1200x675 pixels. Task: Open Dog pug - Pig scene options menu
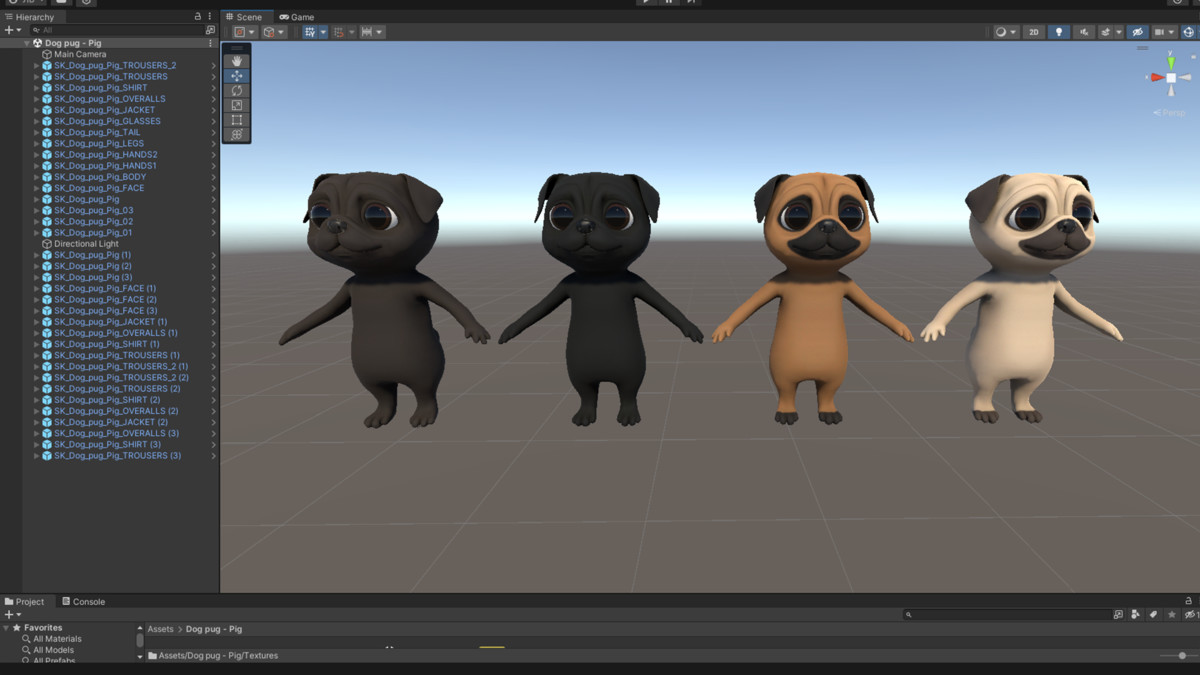pyautogui.click(x=210, y=43)
